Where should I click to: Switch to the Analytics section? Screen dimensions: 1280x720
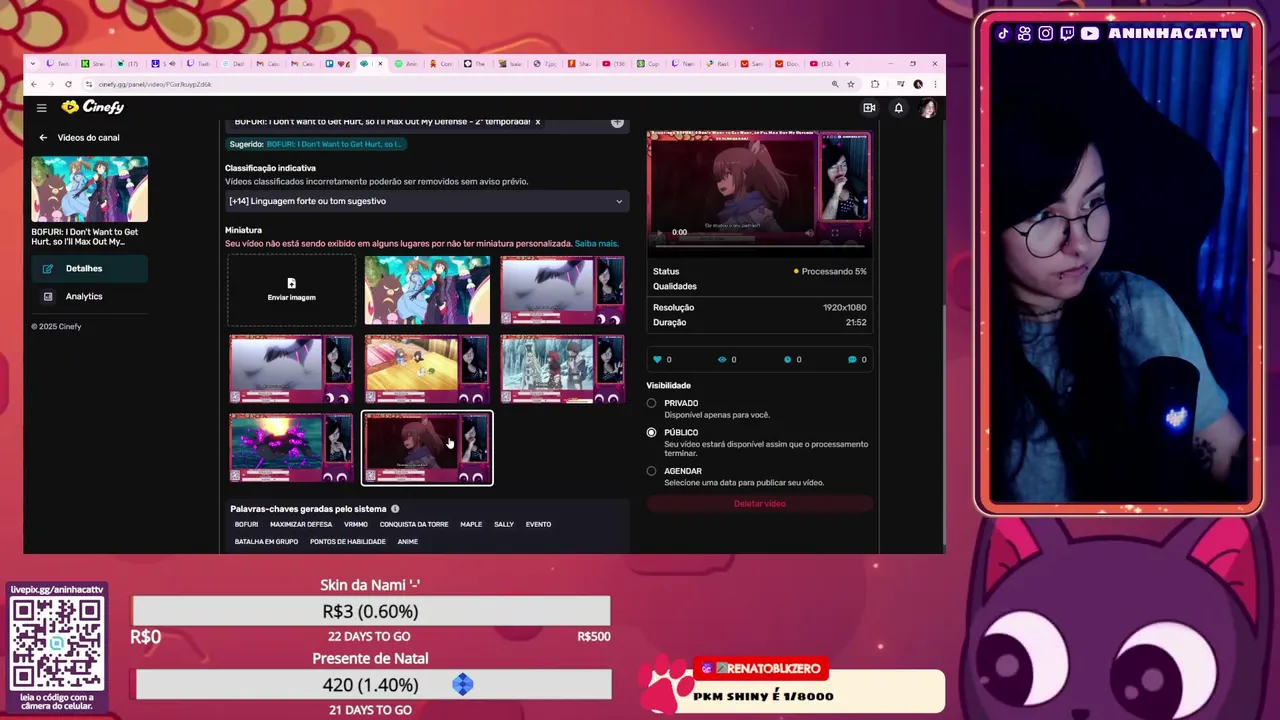[89, 296]
